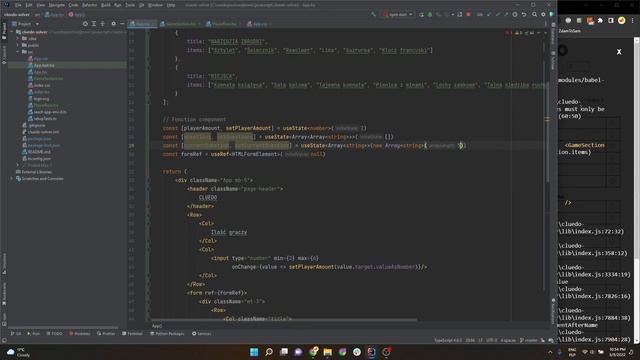Screen dimensions: 640x360
Task: Show hidden system tray icons
Action: 550,352
